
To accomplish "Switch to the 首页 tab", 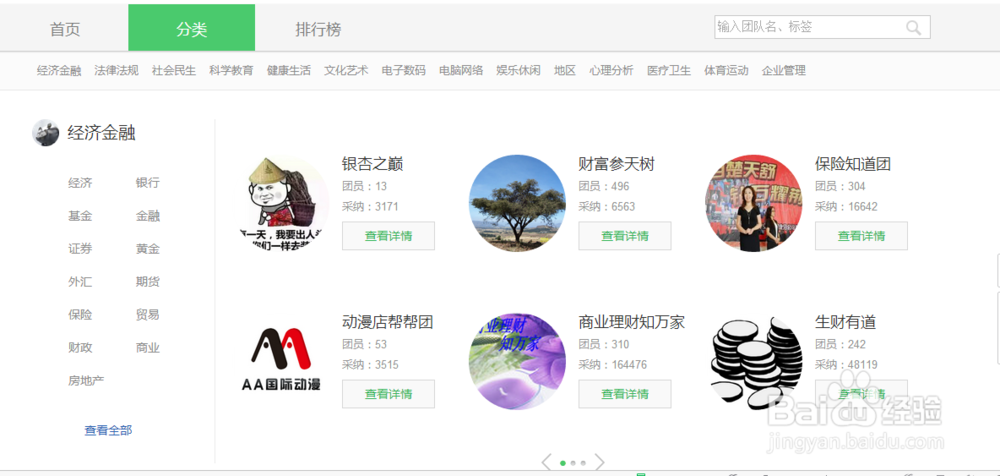I will pos(65,29).
